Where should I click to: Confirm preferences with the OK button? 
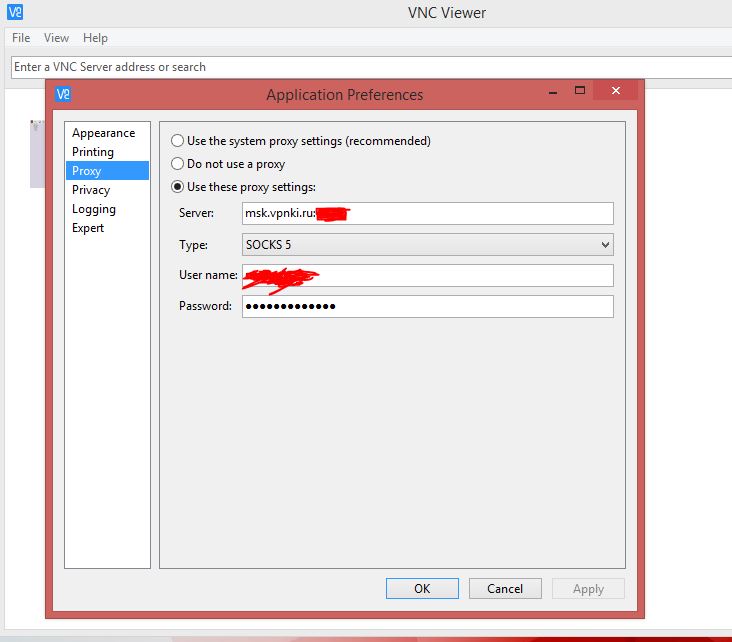pos(422,588)
